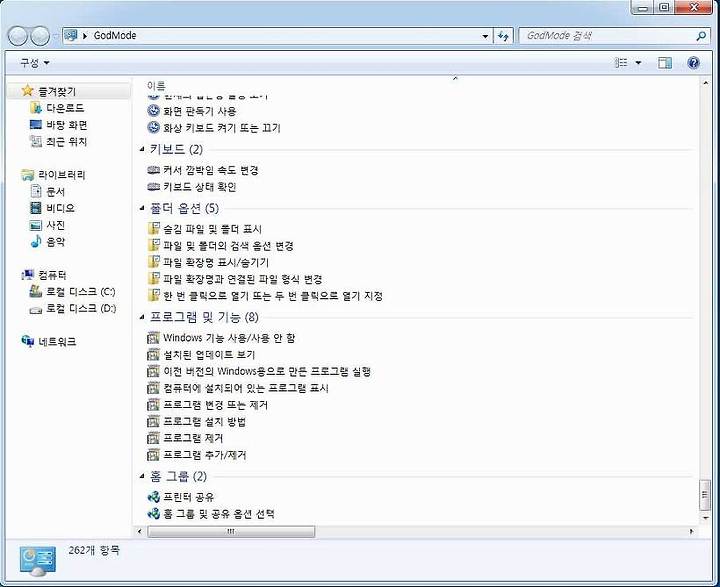Click icon of 파일 및 폴더의 검색 옵션 변경

[153, 245]
